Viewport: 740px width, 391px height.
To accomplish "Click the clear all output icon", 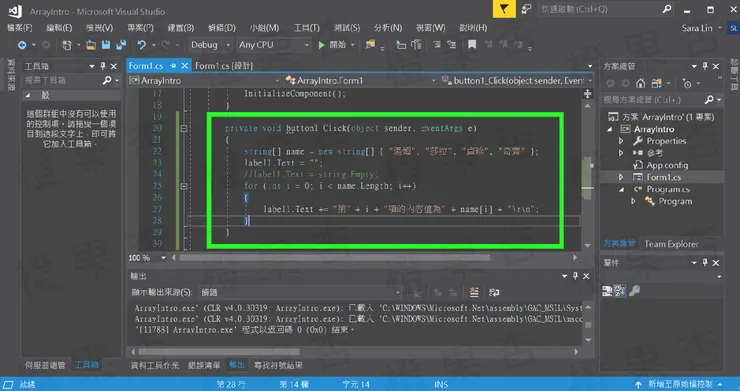I will (x=474, y=292).
